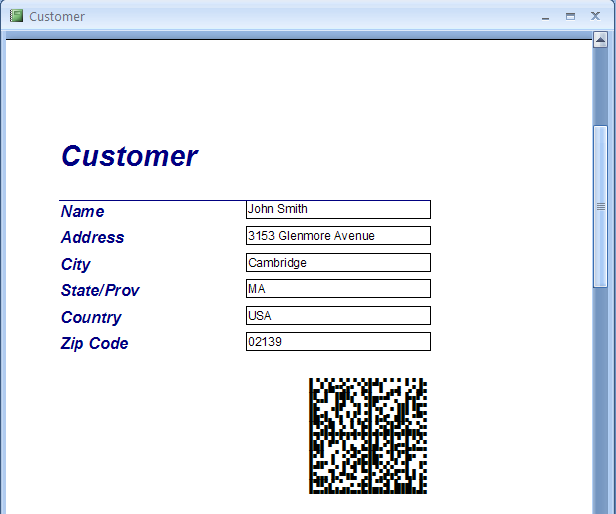This screenshot has width=616, height=514.
Task: Click the Data Matrix barcode image
Action: [x=368, y=436]
